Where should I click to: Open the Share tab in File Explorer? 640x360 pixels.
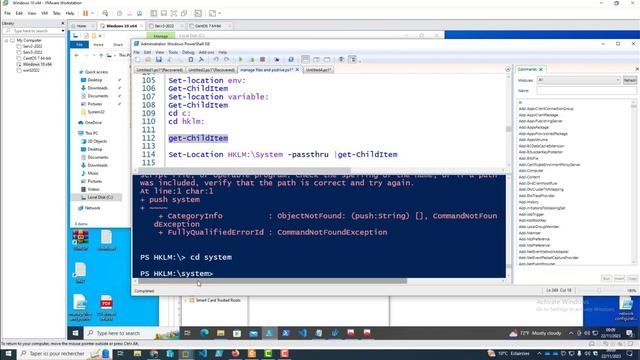tap(118, 44)
